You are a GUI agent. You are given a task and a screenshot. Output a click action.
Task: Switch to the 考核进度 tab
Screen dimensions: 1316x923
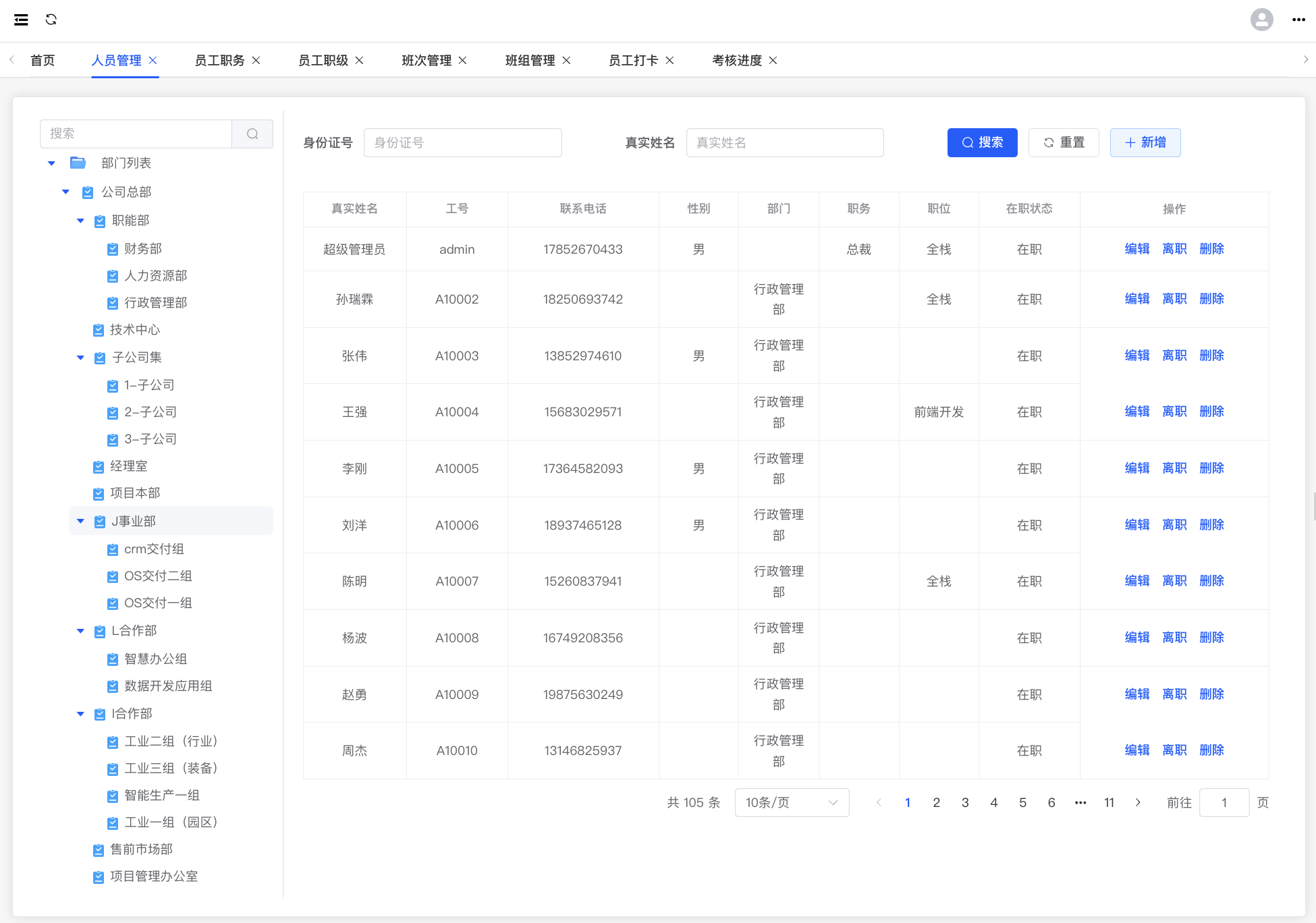(737, 60)
